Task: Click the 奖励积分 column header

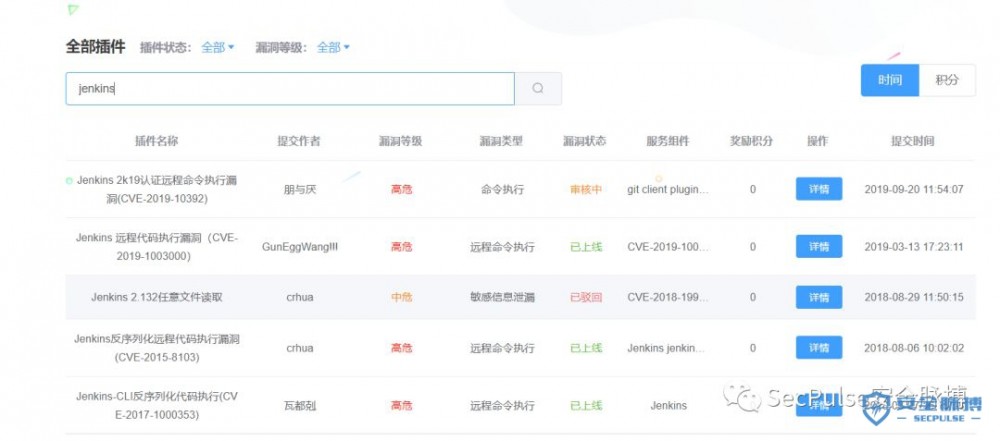Action: pyautogui.click(x=751, y=141)
